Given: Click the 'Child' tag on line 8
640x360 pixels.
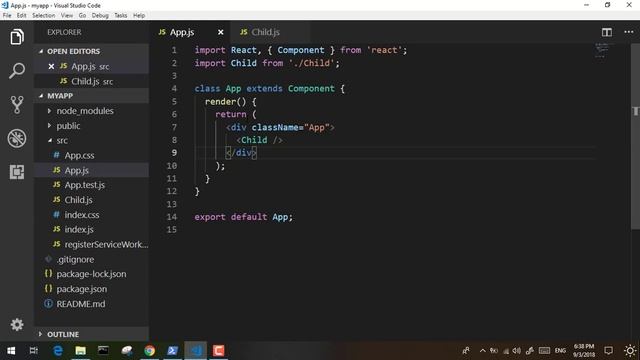Looking at the screenshot, I should 254,140.
